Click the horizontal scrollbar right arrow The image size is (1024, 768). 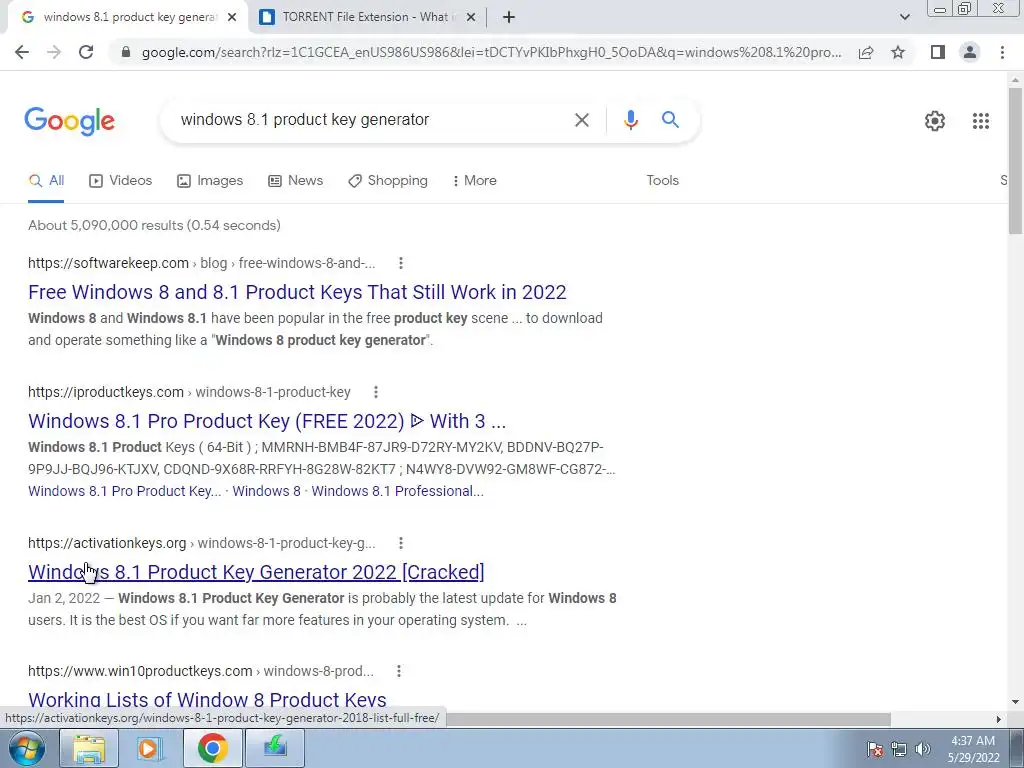tap(998, 719)
